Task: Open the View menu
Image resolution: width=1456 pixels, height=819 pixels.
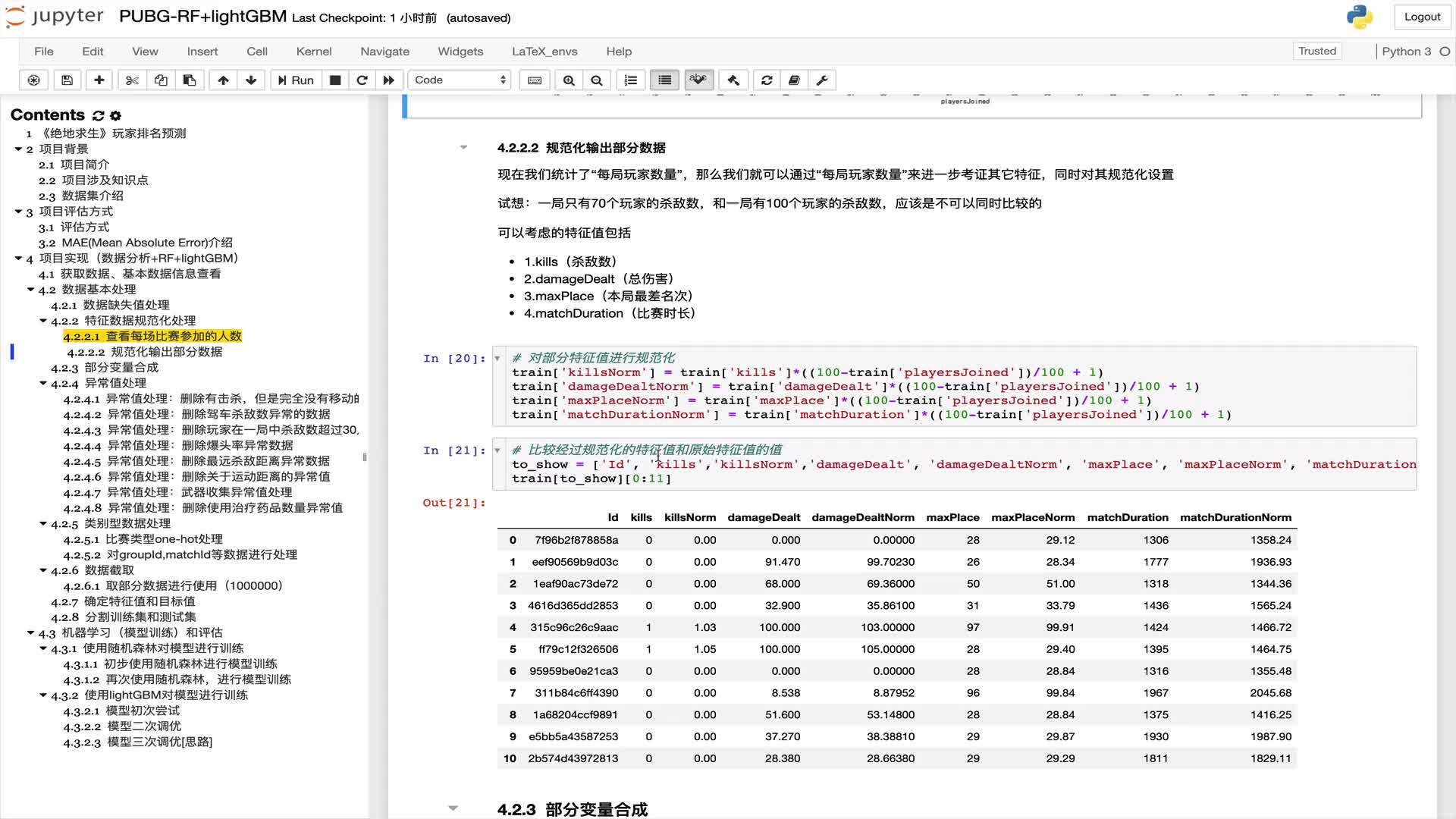Action: pos(145,52)
